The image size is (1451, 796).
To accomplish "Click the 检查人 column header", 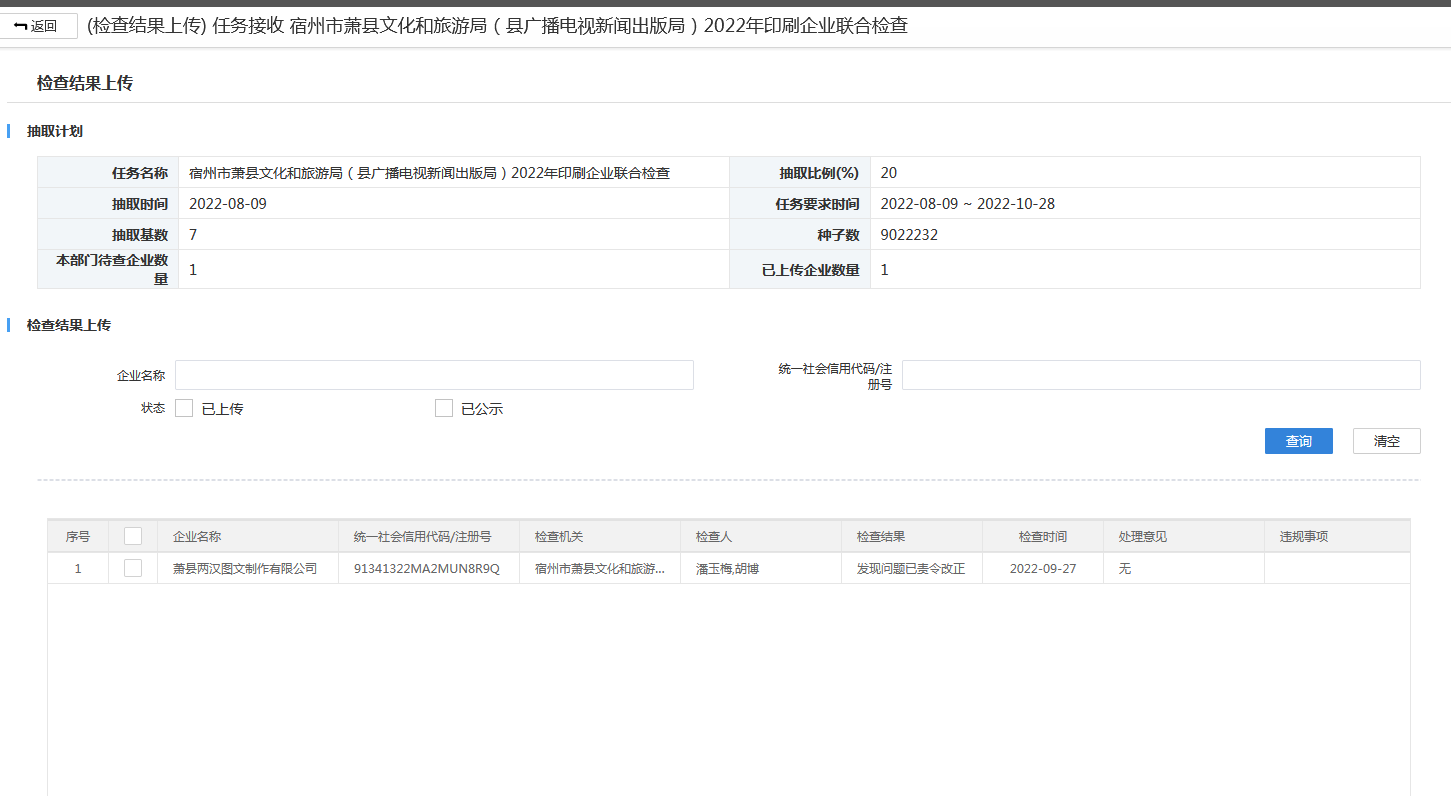I will point(714,537).
